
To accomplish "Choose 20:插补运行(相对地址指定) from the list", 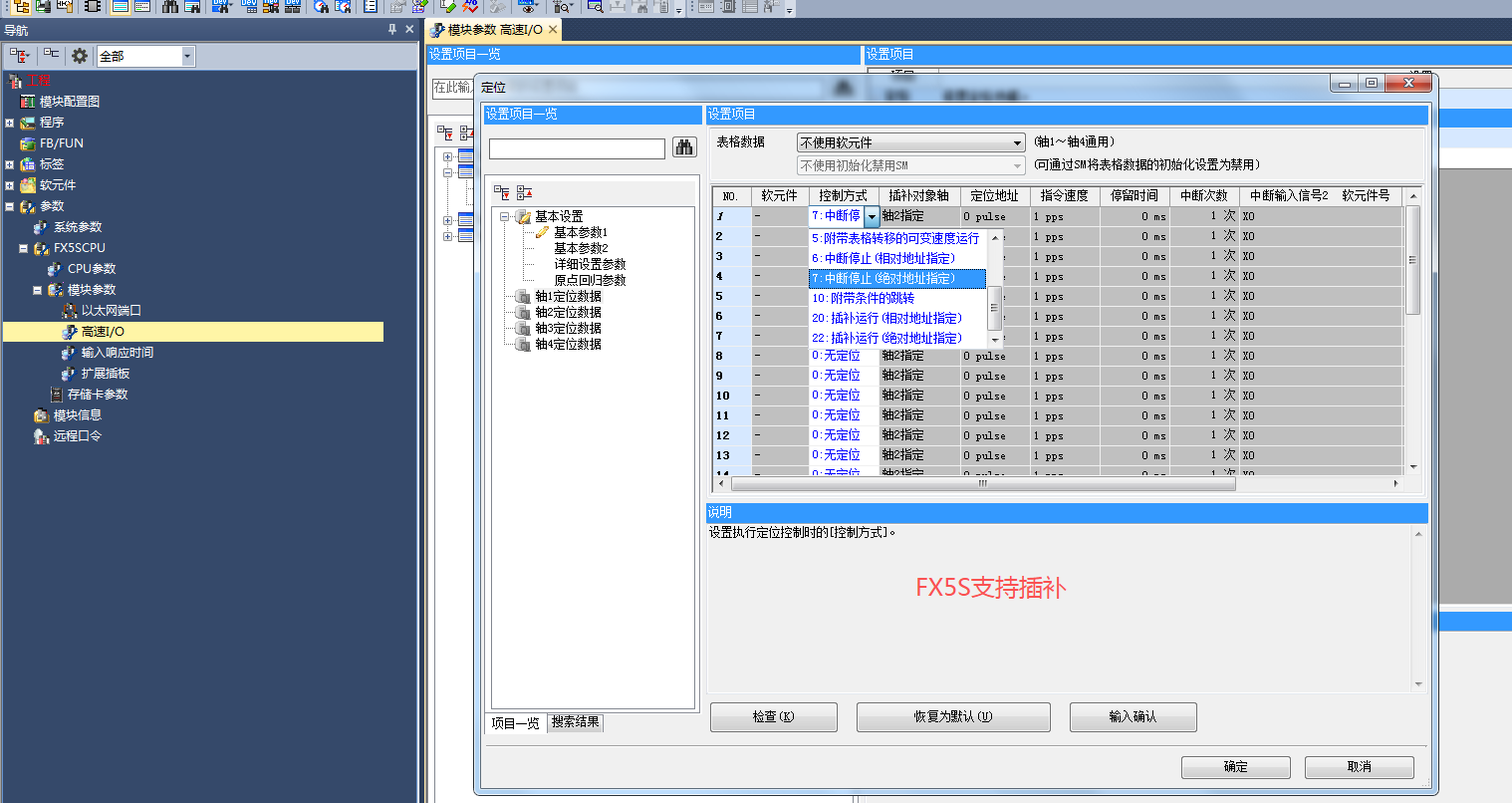I will (x=886, y=318).
